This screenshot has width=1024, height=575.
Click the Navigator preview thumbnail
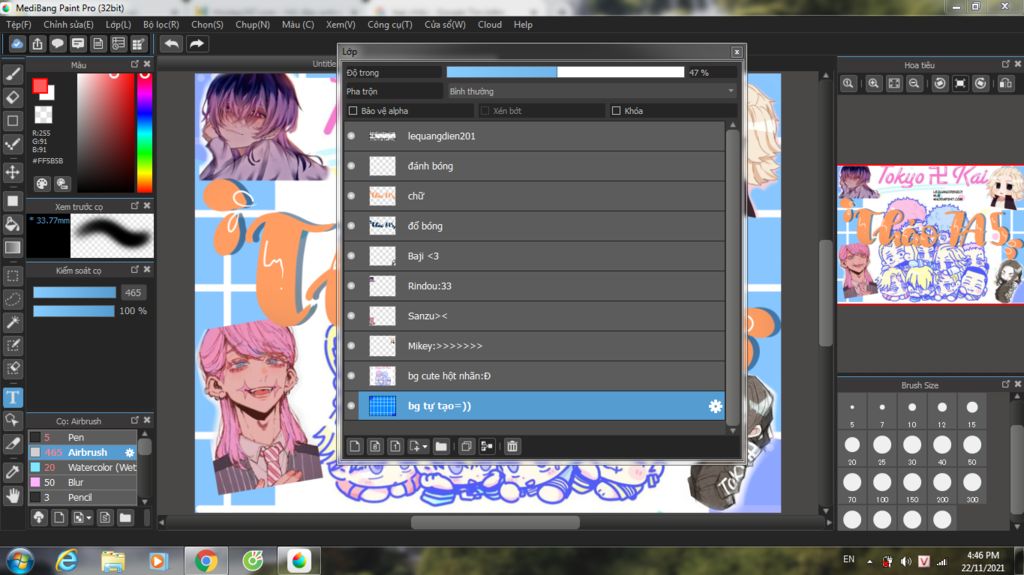pyautogui.click(x=930, y=235)
